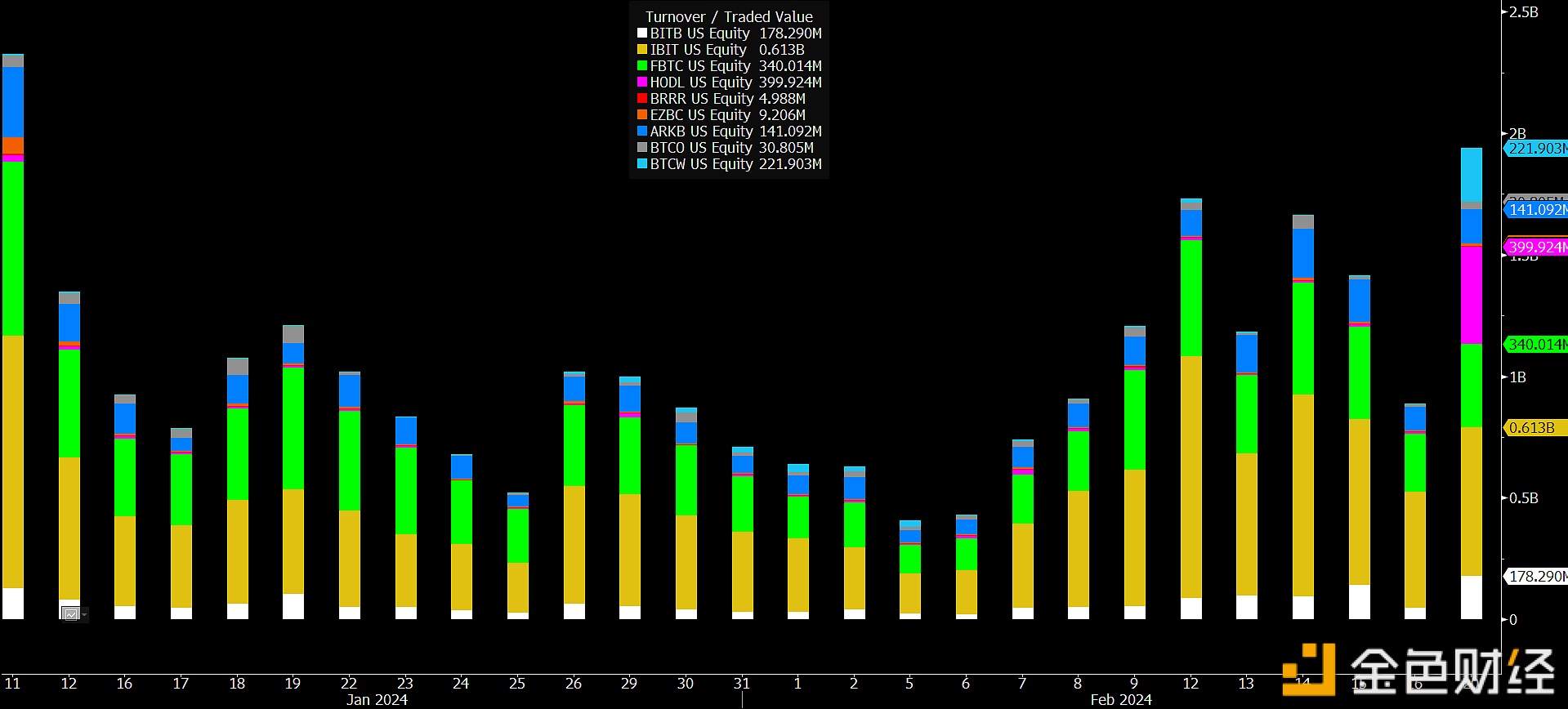Click the yellow IBIT segment in the Jan 11 bar
The width and height of the screenshot is (1568, 709).
click(x=13, y=462)
